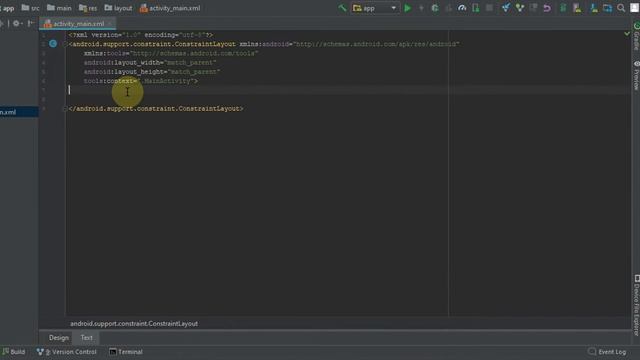Open the Build tool window
The height and width of the screenshot is (360, 640).
(x=14, y=352)
